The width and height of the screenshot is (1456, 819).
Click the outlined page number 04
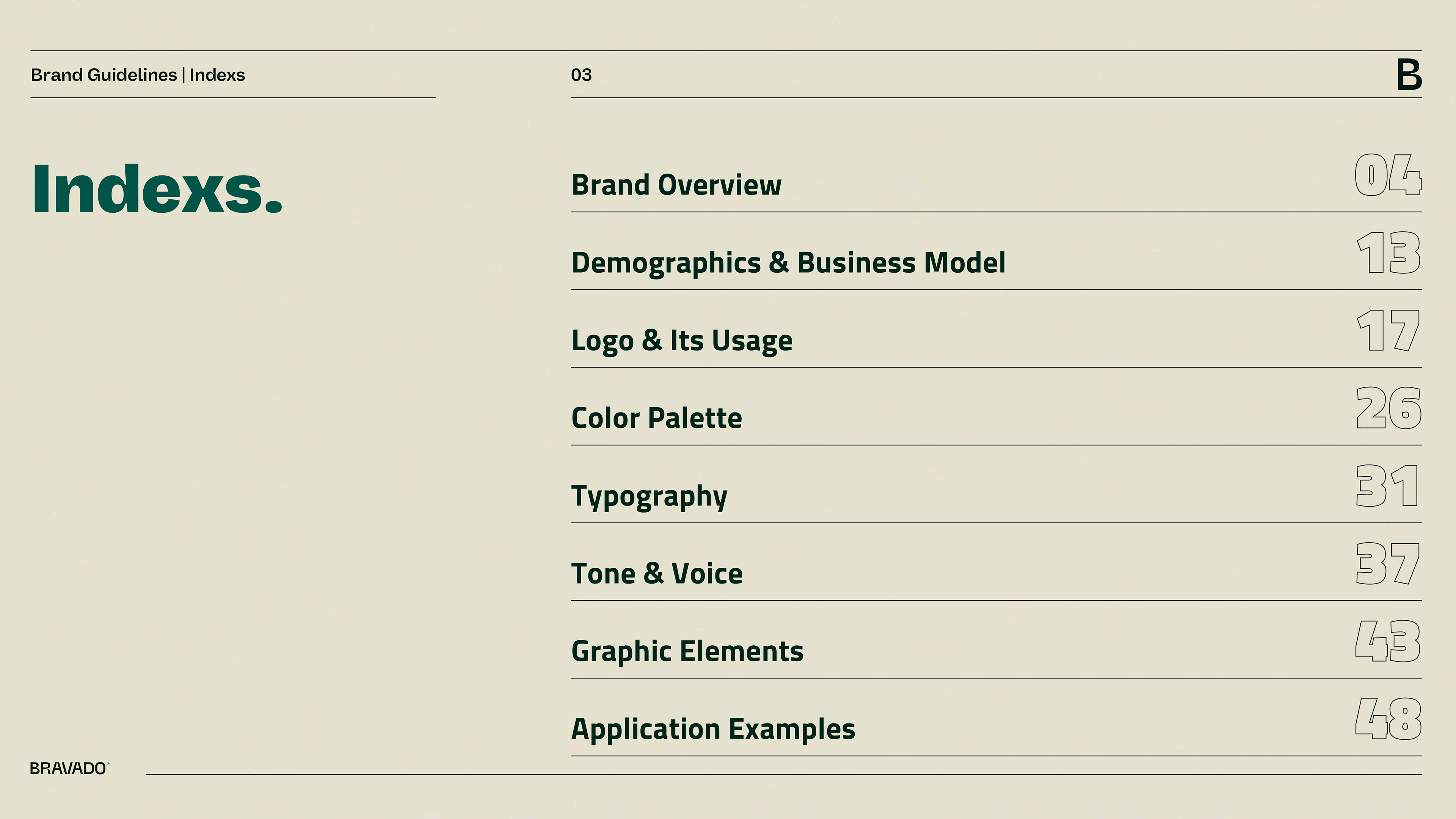point(1388,175)
